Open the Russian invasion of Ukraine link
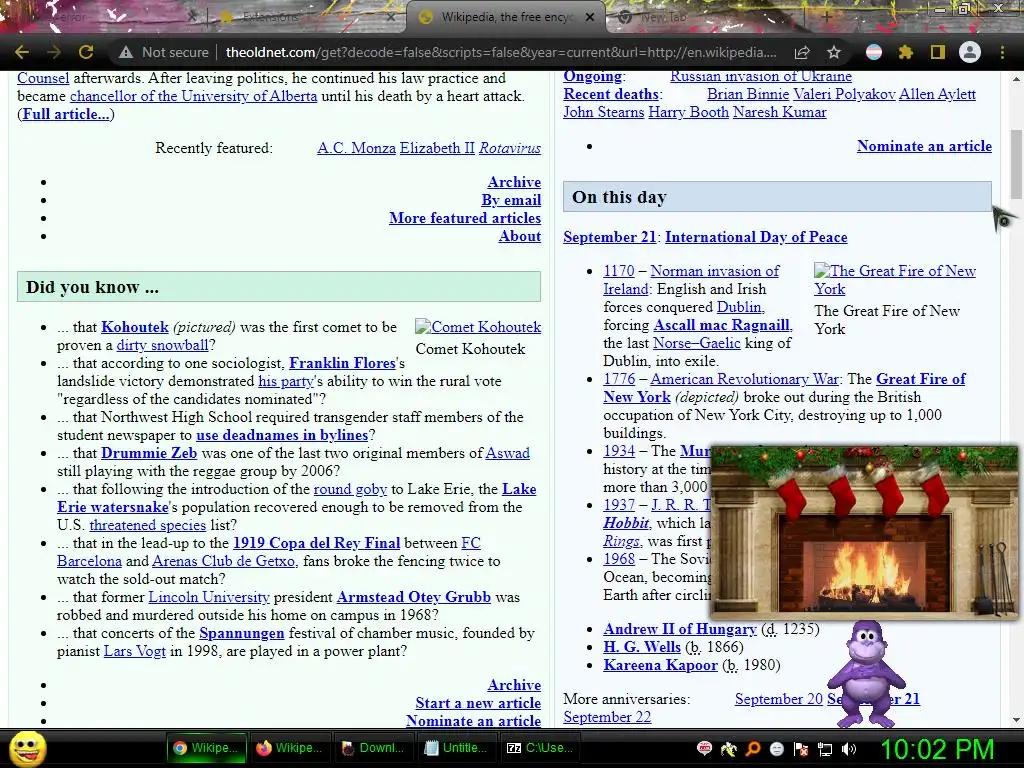 761,76
